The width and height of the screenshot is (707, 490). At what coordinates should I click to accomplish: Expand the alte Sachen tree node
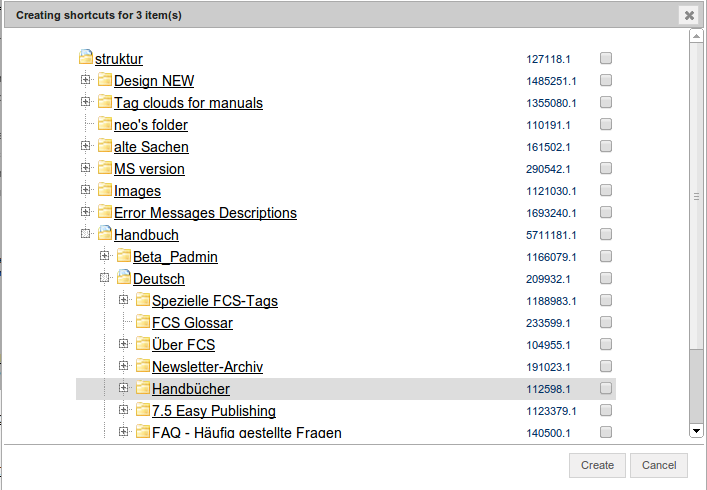click(86, 146)
